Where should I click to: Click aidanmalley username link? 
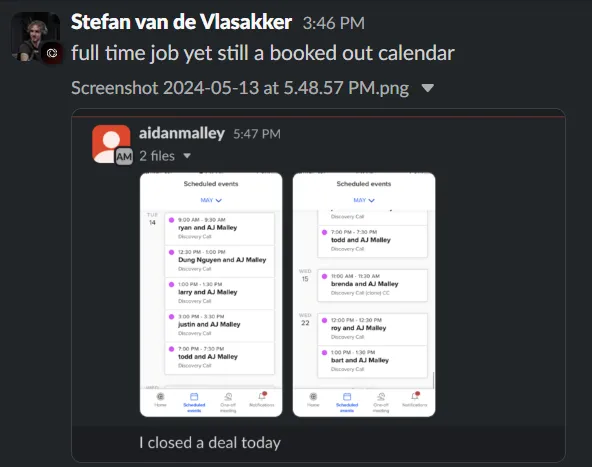[182, 133]
